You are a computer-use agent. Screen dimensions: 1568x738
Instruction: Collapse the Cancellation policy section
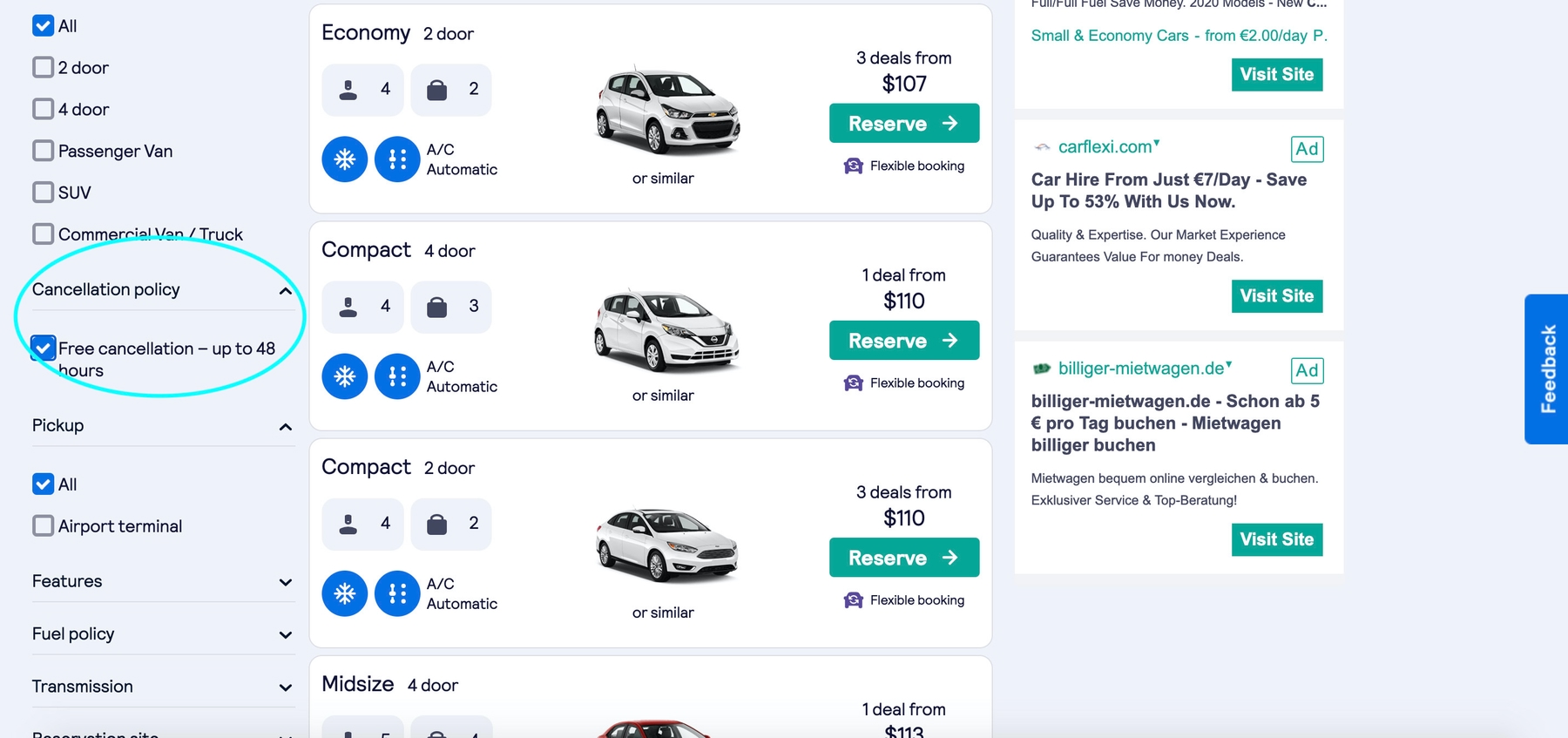[285, 290]
